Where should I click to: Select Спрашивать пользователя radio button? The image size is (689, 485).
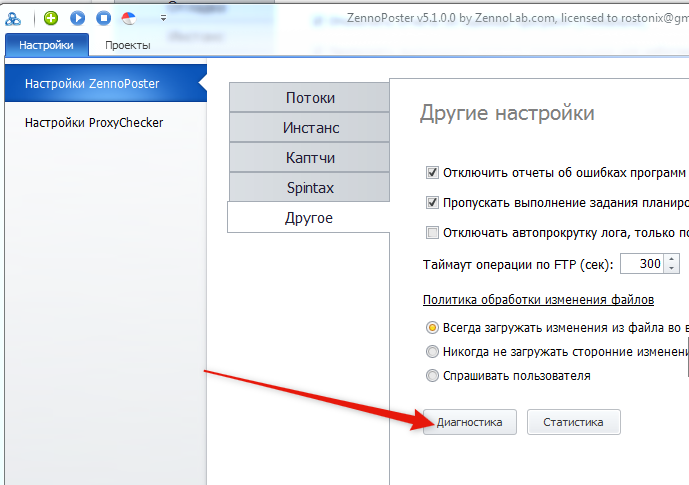tap(432, 376)
